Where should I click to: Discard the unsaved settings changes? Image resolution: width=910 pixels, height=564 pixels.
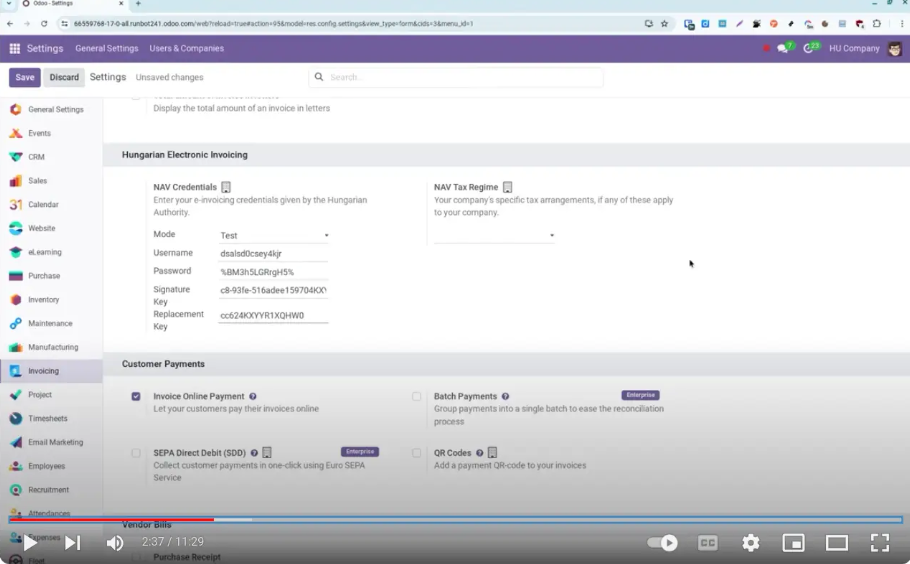click(x=64, y=77)
